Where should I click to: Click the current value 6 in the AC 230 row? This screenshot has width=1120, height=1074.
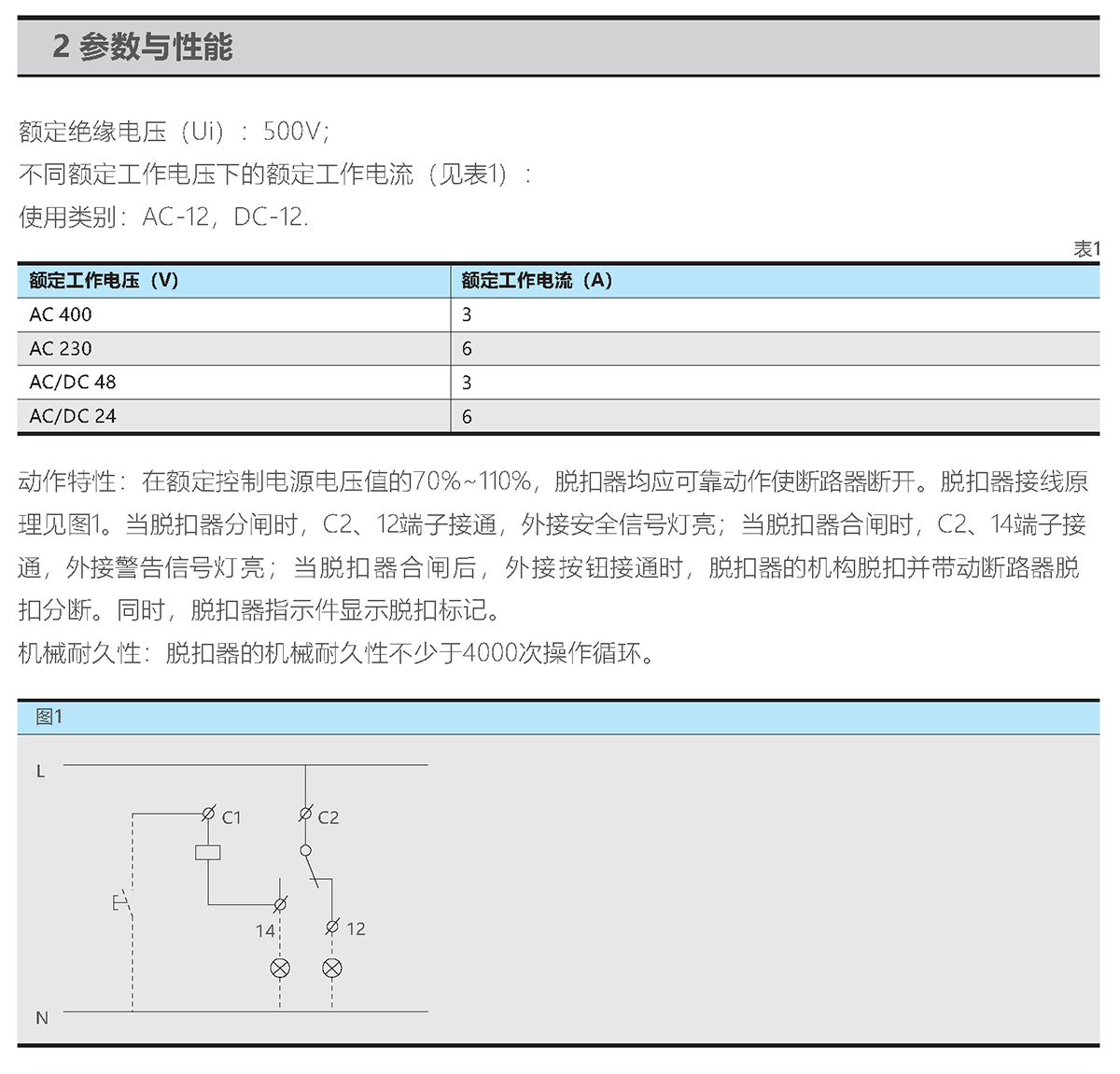point(467,349)
